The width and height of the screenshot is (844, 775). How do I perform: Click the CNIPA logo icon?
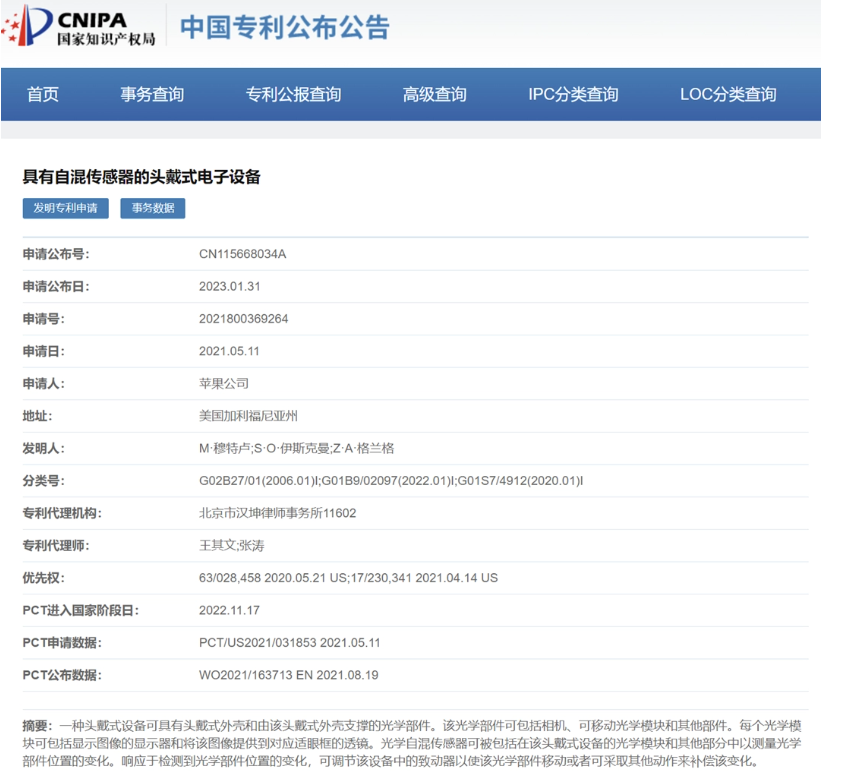tap(80, 27)
